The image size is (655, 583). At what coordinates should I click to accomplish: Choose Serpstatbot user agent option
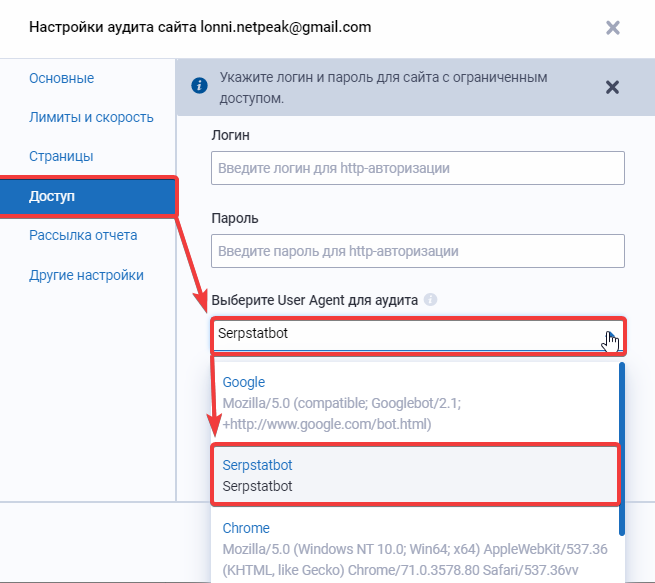tap(415, 475)
